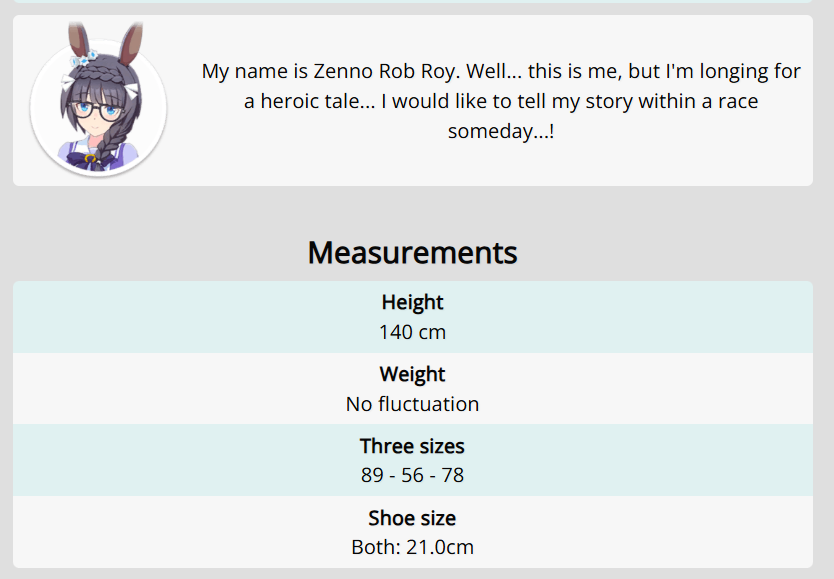Image resolution: width=834 pixels, height=579 pixels.
Task: Click the character's glasses in portrait
Action: pyautogui.click(x=97, y=111)
